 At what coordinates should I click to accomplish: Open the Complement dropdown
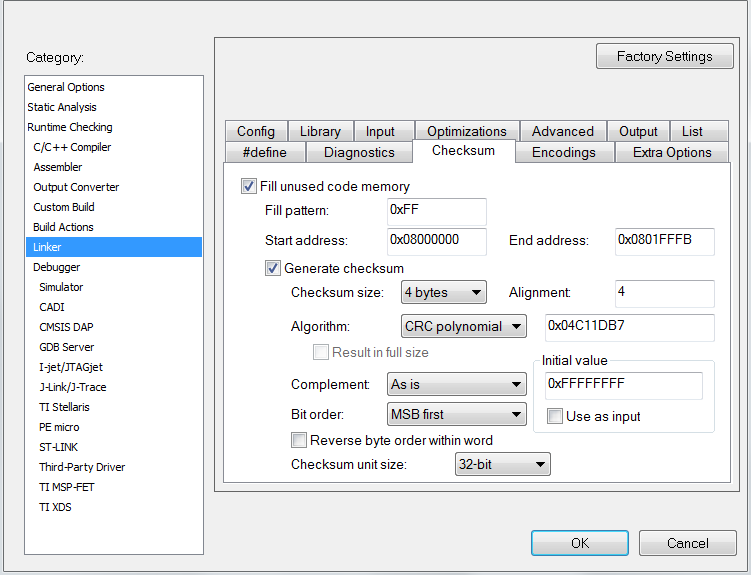point(456,384)
